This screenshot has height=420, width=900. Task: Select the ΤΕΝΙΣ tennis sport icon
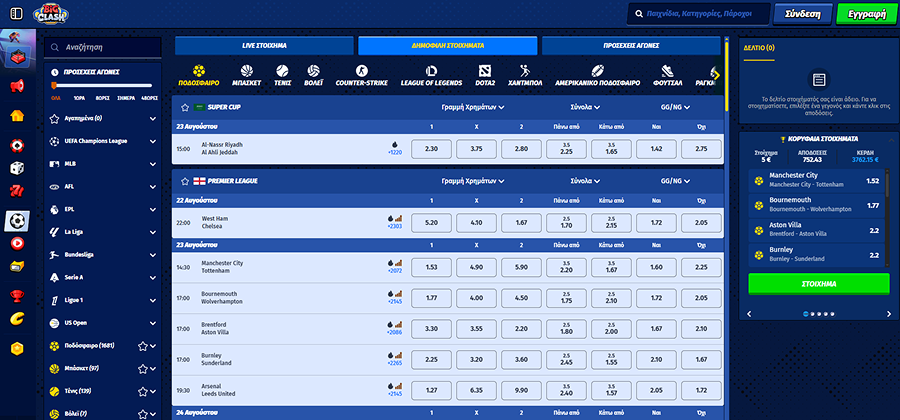pyautogui.click(x=282, y=75)
